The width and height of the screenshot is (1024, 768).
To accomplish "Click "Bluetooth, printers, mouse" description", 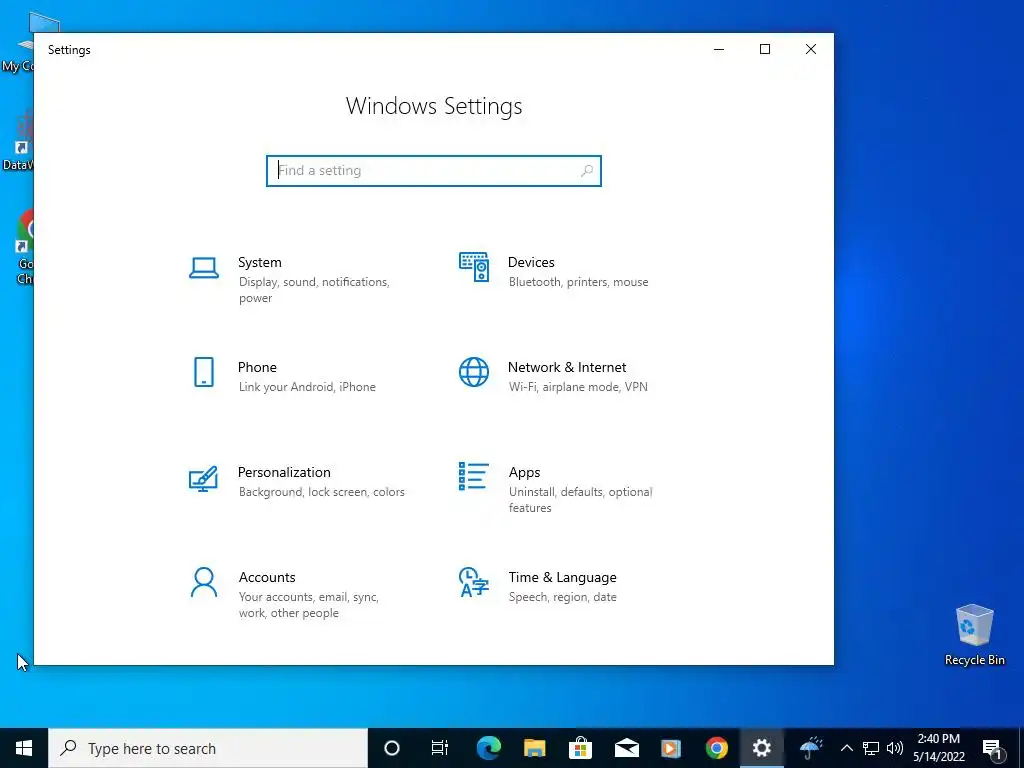I will click(x=579, y=282).
